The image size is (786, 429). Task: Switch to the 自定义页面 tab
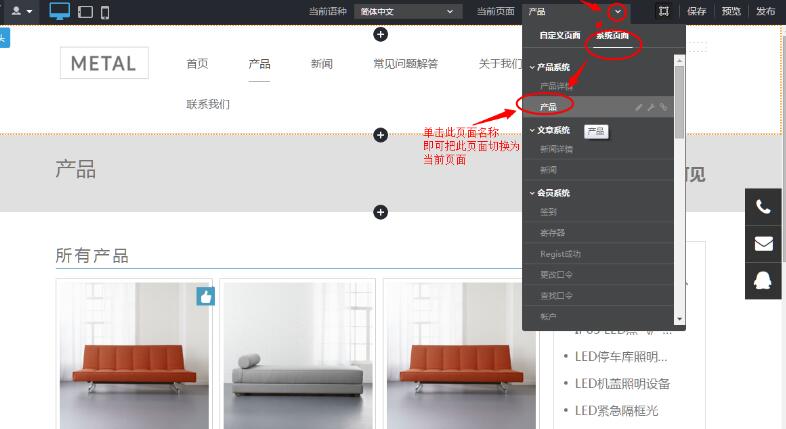pos(559,36)
